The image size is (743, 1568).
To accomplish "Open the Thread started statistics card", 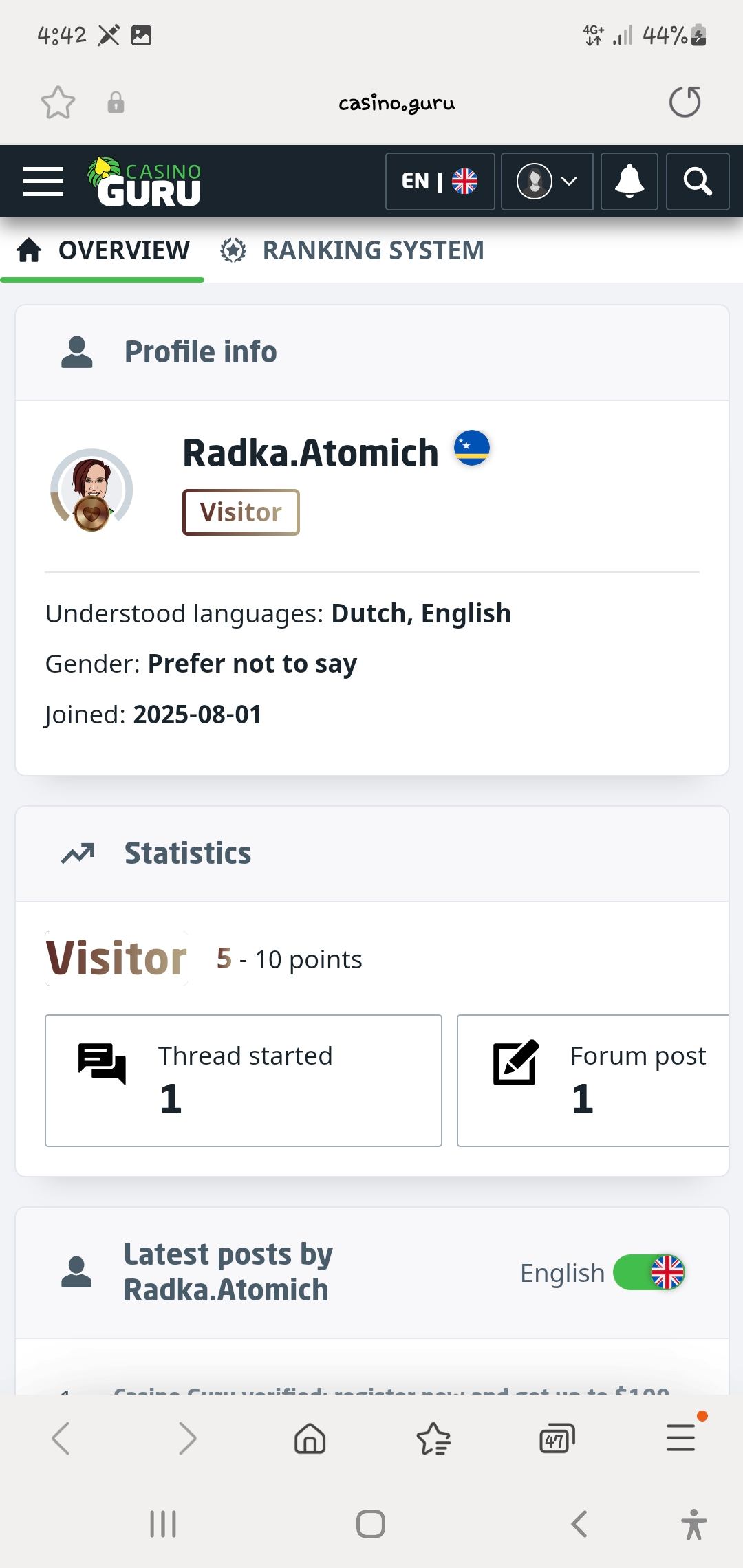I will 243,1080.
